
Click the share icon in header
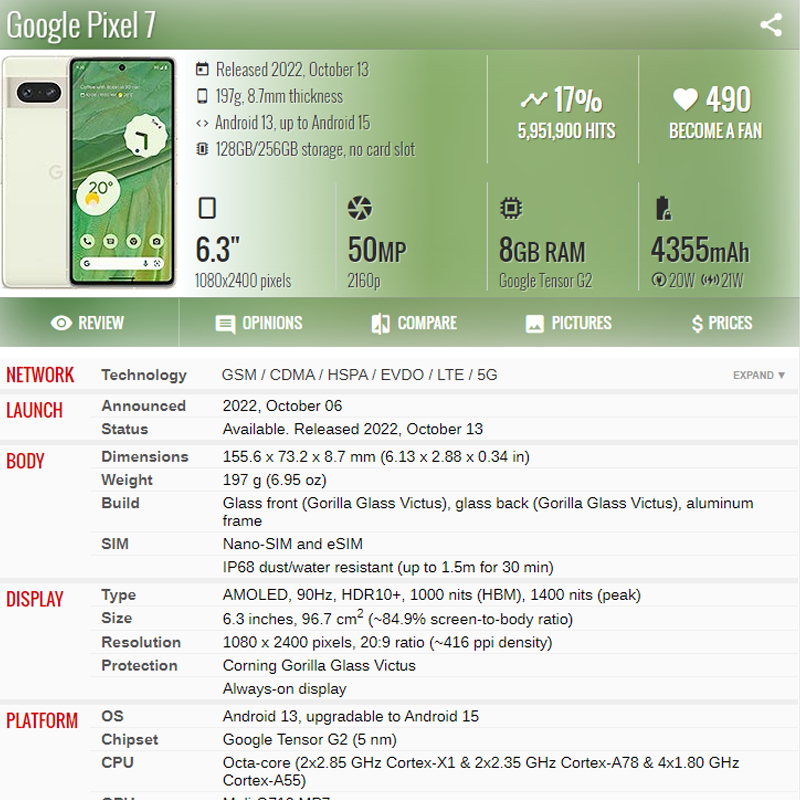(770, 25)
